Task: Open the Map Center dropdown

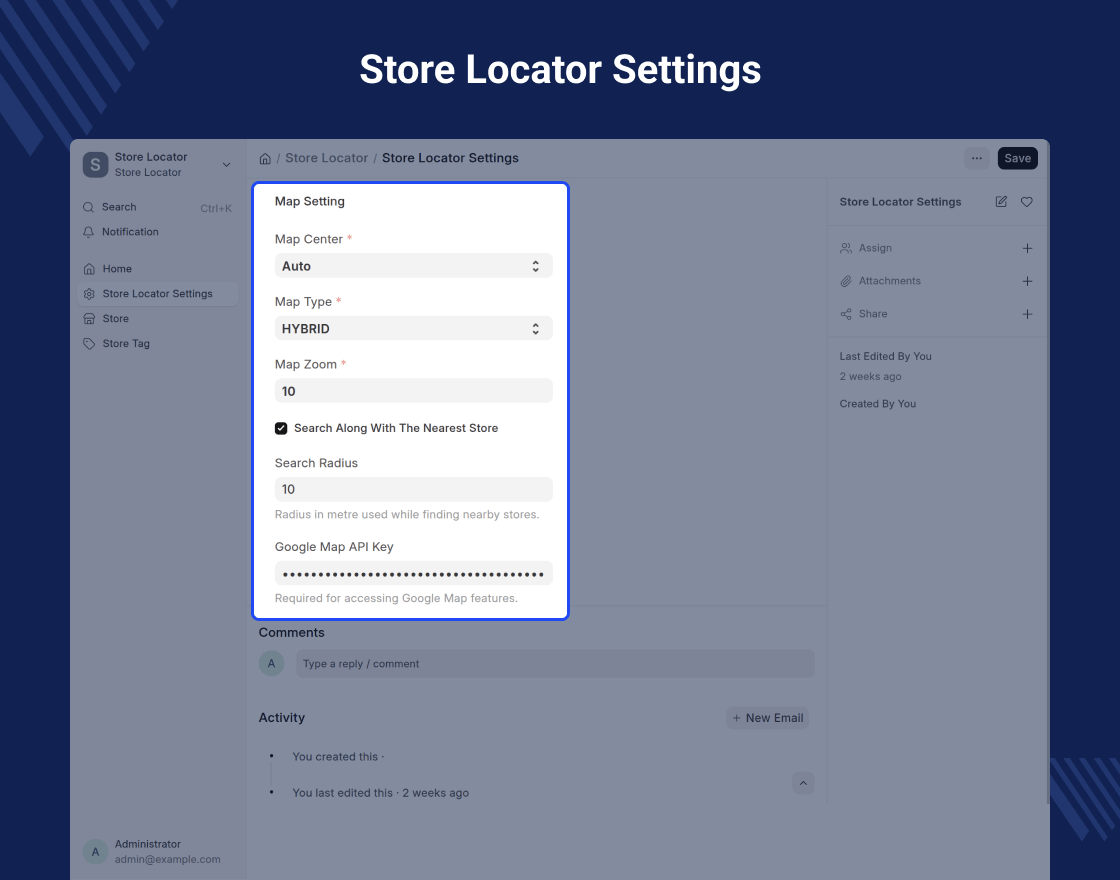Action: 414,266
